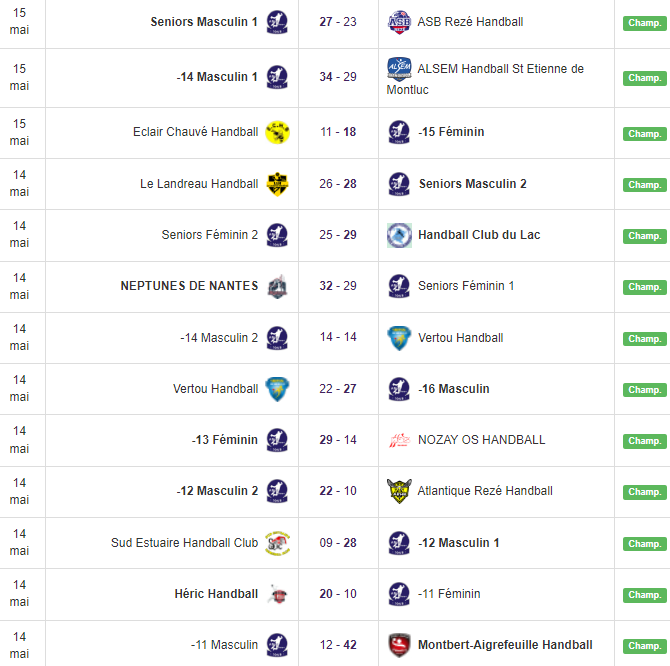Click the Champ. badge for Héric Handball match
Screen dimensions: 670x666
pos(644,595)
